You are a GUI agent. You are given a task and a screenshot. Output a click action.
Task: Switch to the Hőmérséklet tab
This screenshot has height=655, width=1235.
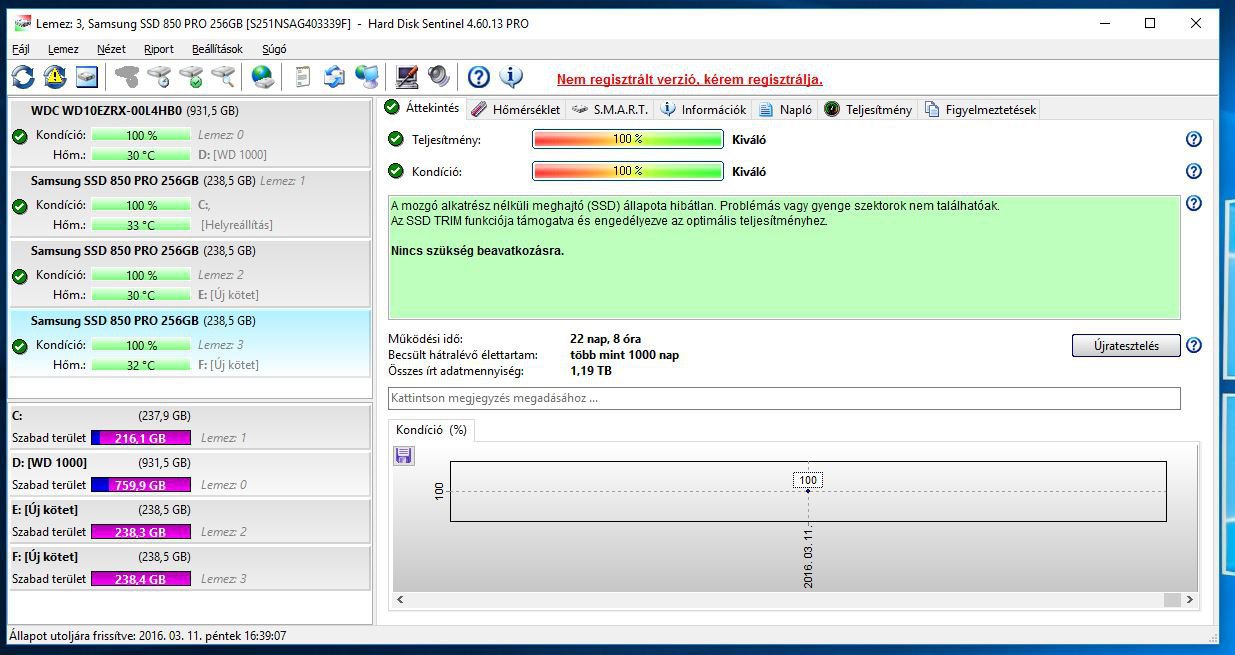click(x=515, y=109)
